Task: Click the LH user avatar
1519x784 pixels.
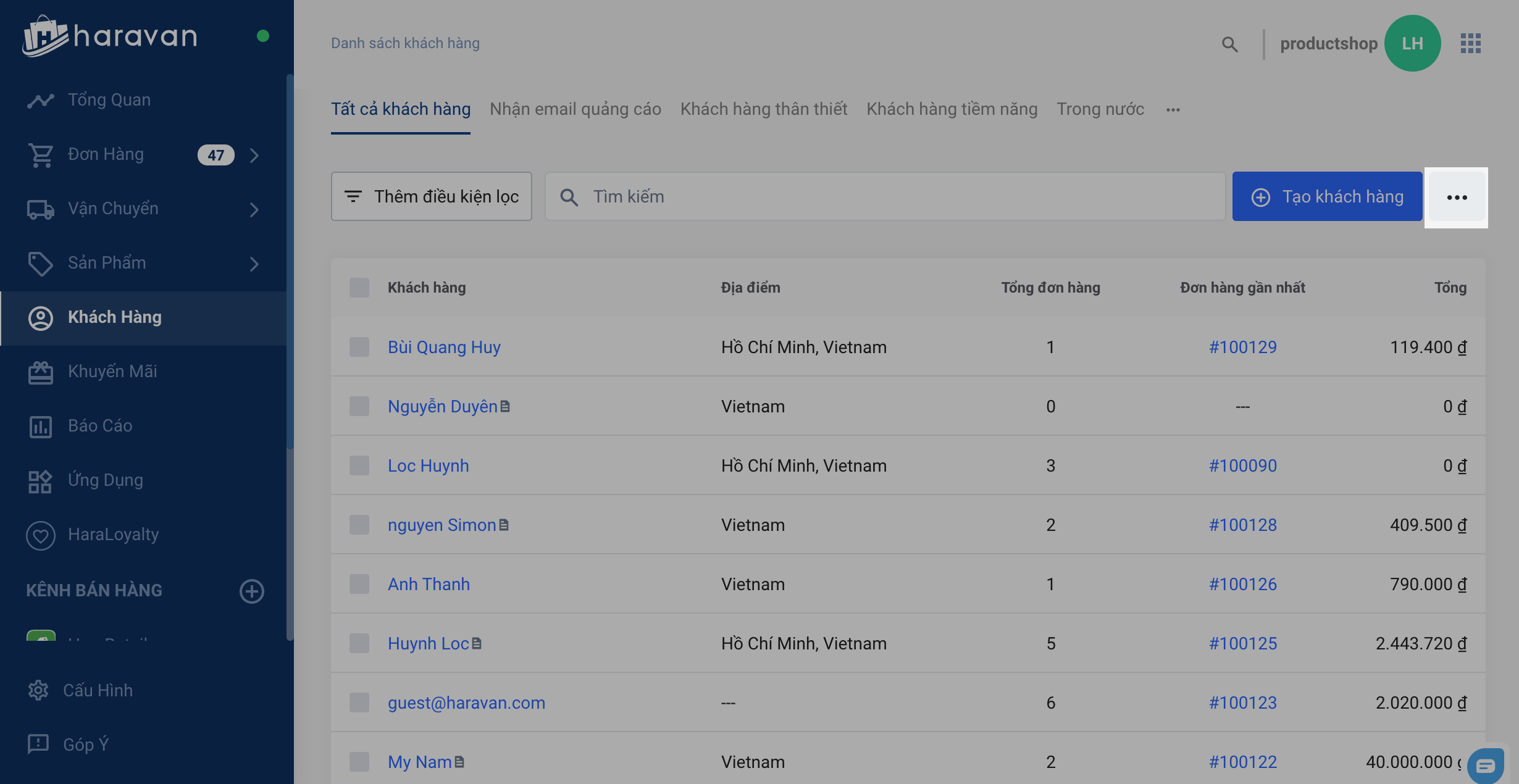Action: (x=1412, y=43)
